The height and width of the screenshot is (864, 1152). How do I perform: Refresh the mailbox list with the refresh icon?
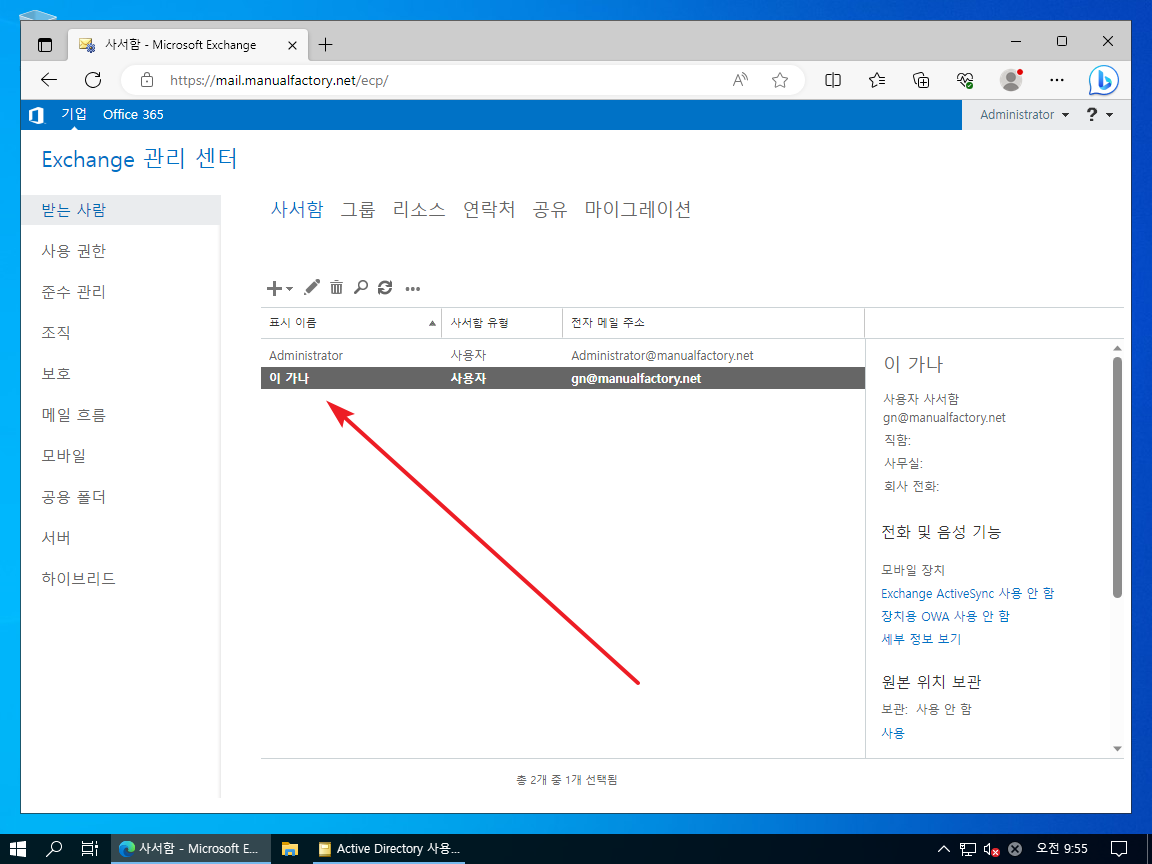coord(385,287)
